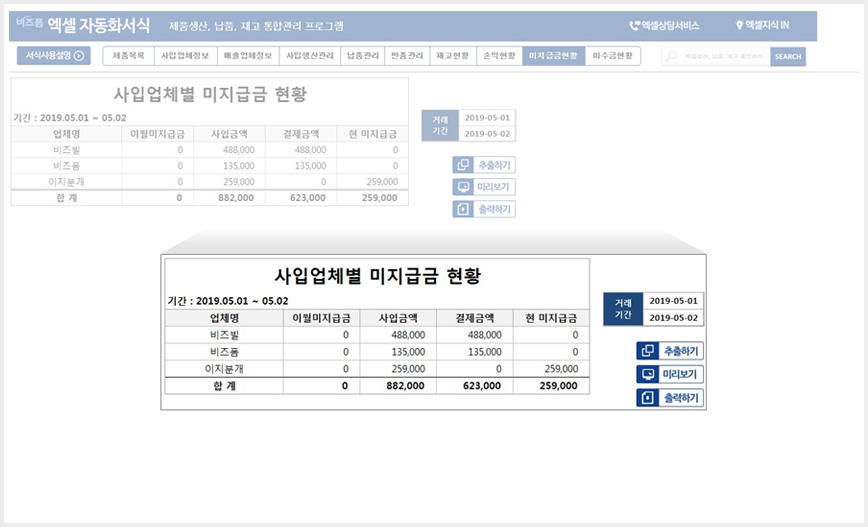
Task: Select the 비즈폼 row name in the enlarged table
Action: click(224, 352)
